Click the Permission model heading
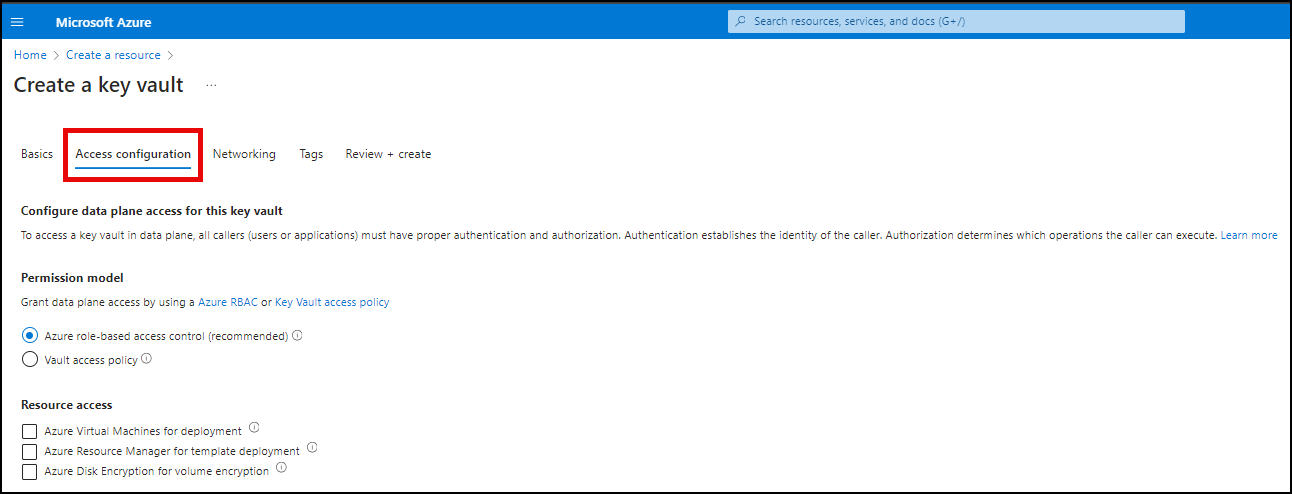1292x494 pixels. (x=72, y=277)
